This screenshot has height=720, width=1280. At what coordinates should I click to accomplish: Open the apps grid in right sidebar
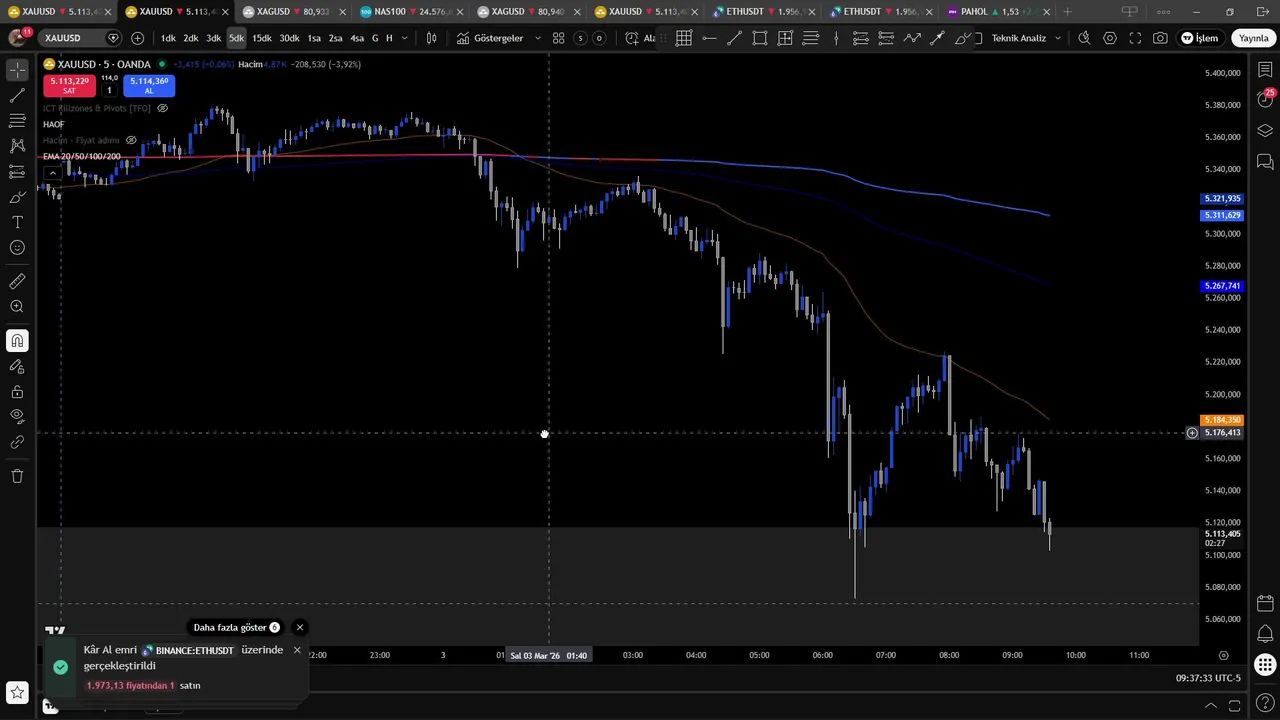pos(1265,665)
